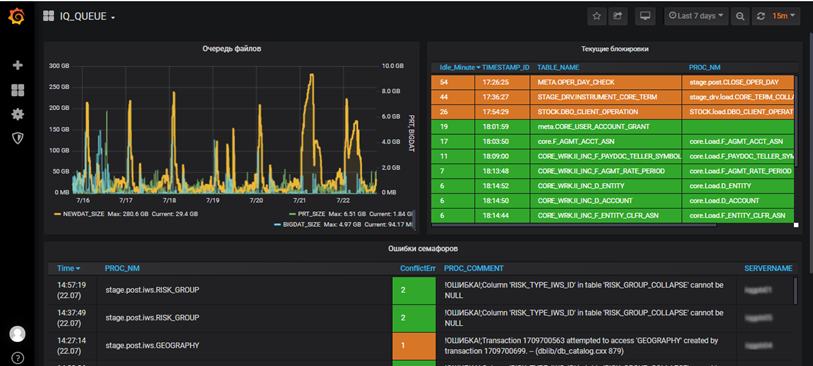Refresh the dashboard with the refresh icon
Screen dimensions: 813x366
[x=761, y=16]
